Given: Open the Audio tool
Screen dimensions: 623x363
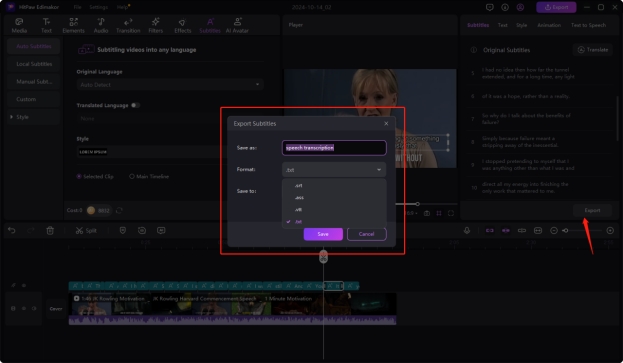Looking at the screenshot, I should pyautogui.click(x=101, y=25).
